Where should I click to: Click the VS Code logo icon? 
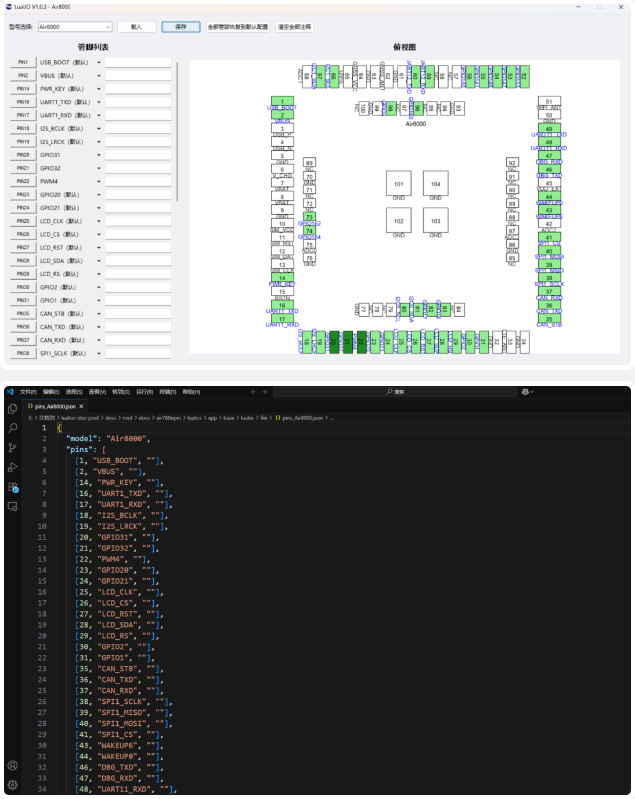click(x=11, y=392)
